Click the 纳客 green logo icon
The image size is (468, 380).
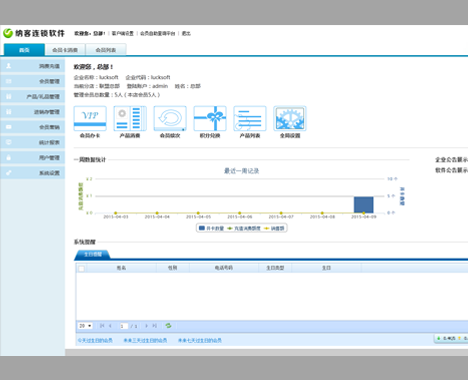(x=8, y=33)
